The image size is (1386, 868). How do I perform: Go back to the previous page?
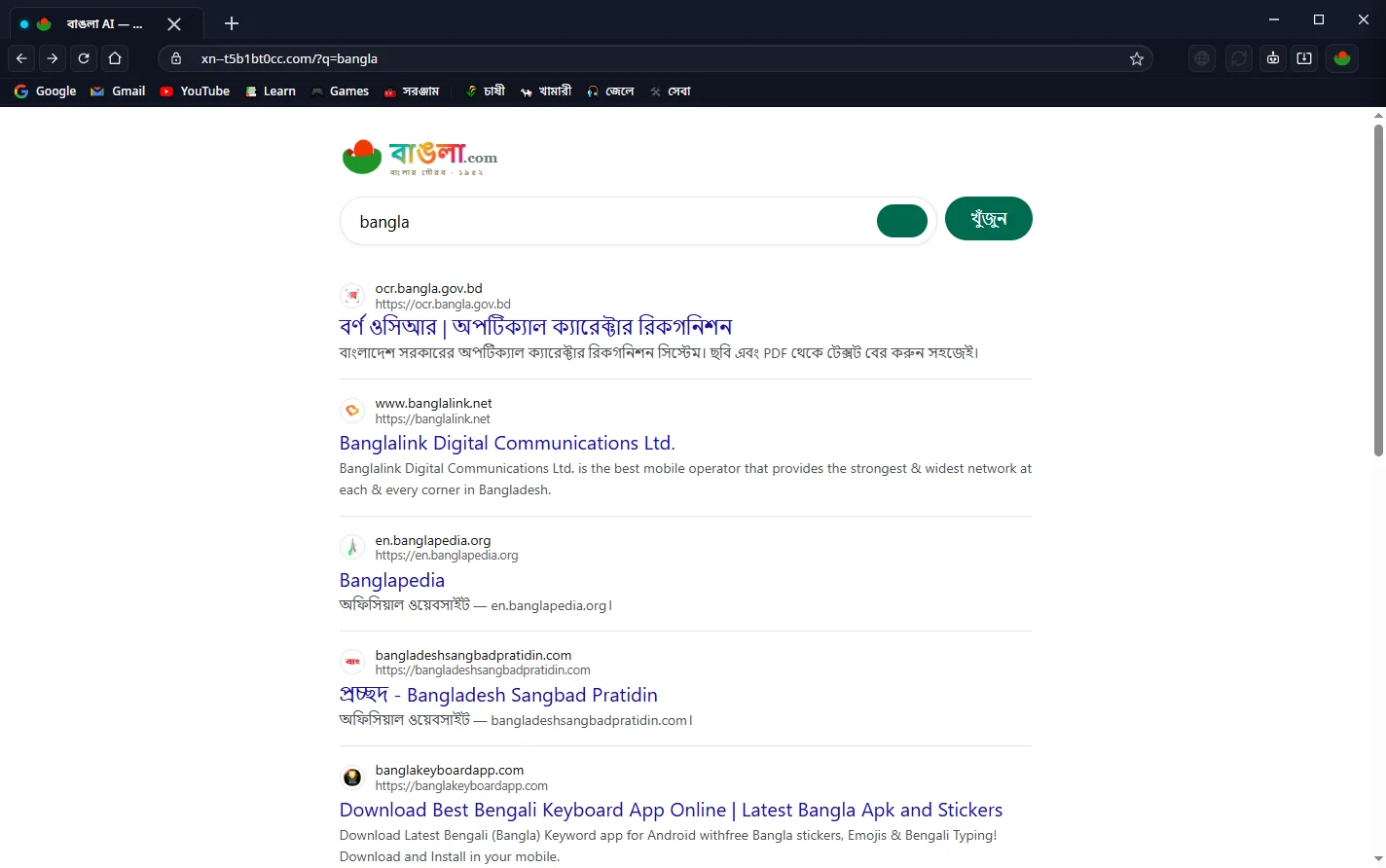click(x=21, y=58)
